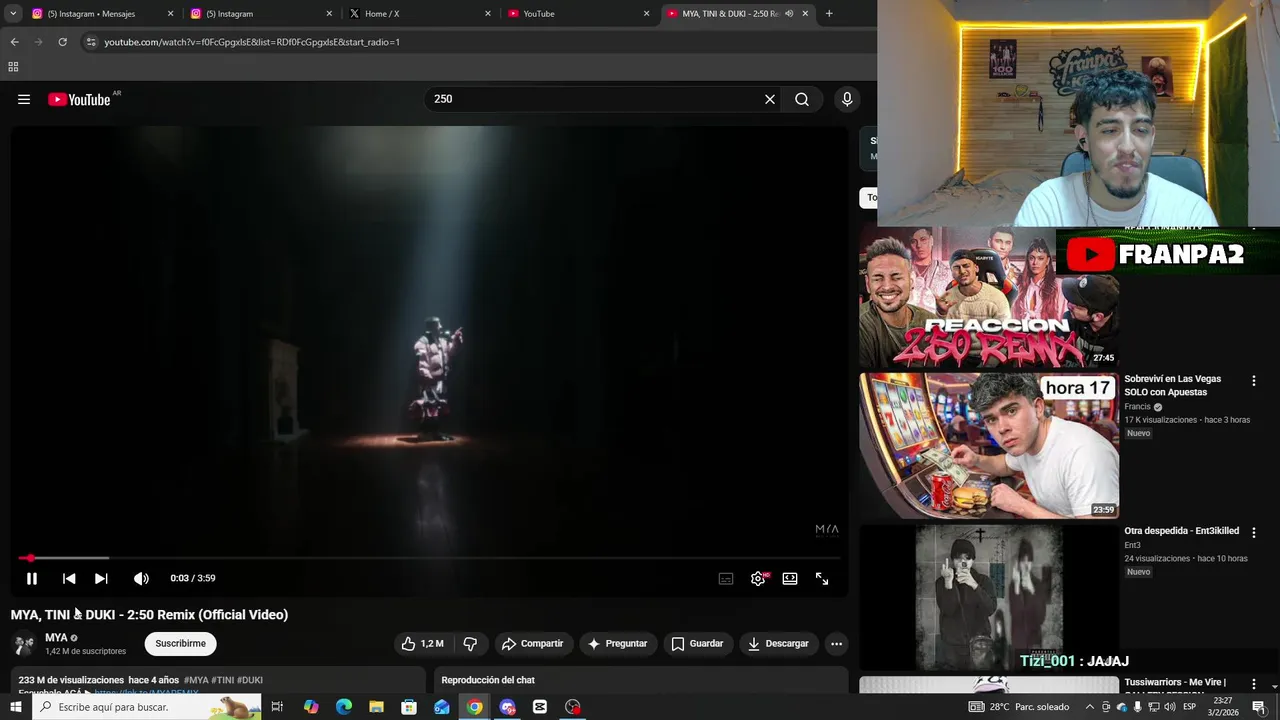1280x720 pixels.
Task: Pause the video playback
Action: [x=32, y=578]
